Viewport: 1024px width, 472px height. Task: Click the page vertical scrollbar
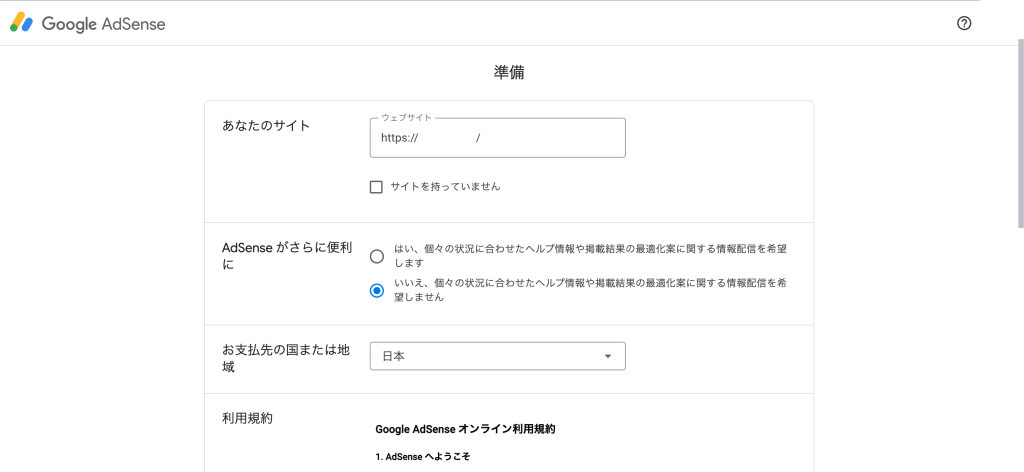(1021, 134)
